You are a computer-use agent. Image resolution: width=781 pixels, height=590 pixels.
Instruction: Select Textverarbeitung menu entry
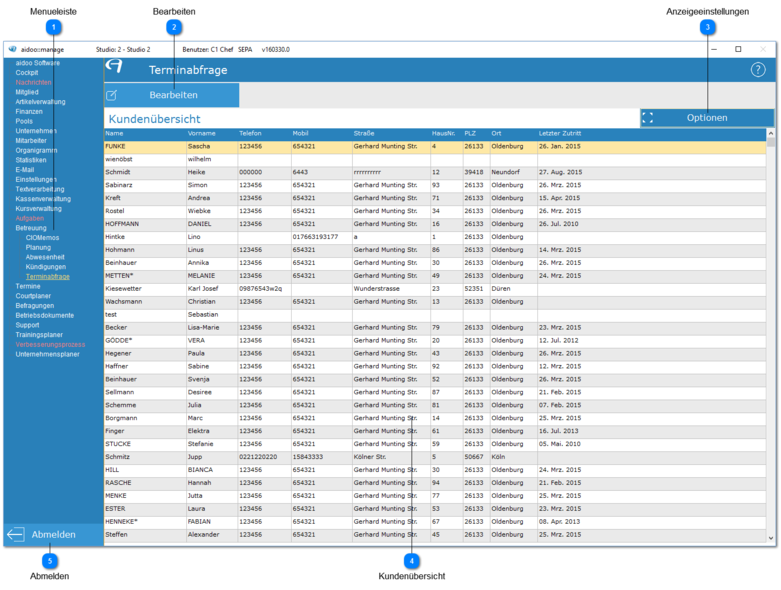[40, 189]
